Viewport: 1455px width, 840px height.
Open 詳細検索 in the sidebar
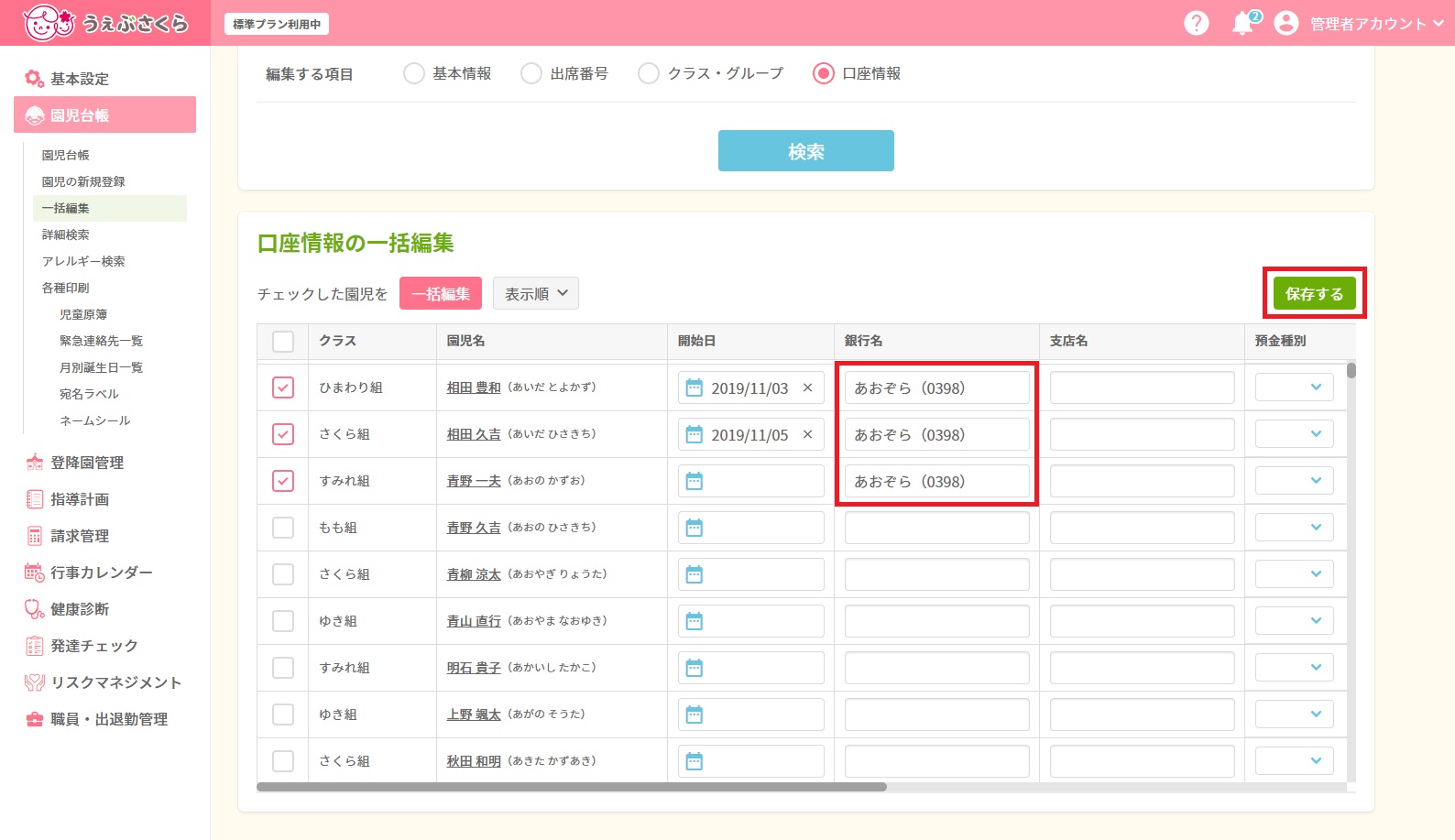(66, 235)
